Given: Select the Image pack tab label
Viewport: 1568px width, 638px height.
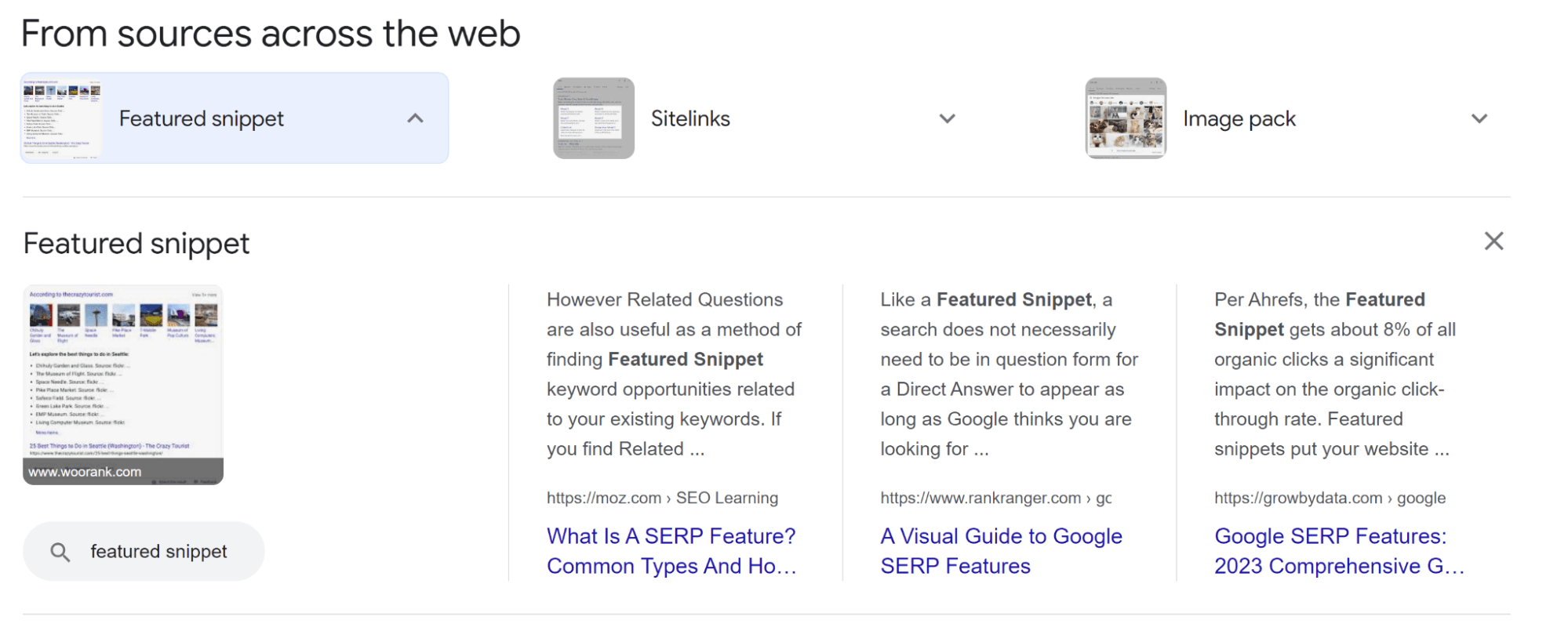Looking at the screenshot, I should (1239, 118).
